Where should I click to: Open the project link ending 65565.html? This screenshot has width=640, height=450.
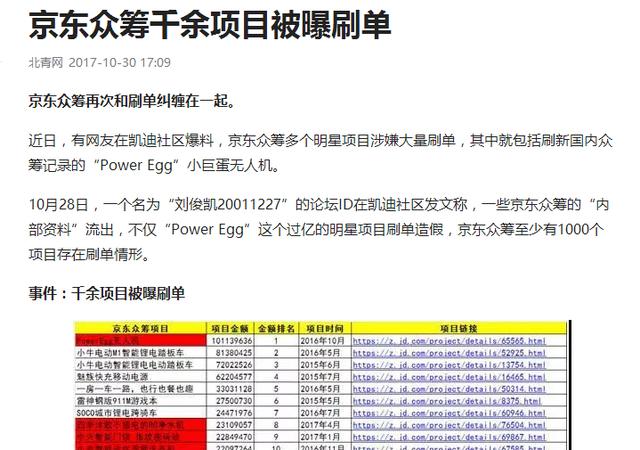tap(449, 341)
